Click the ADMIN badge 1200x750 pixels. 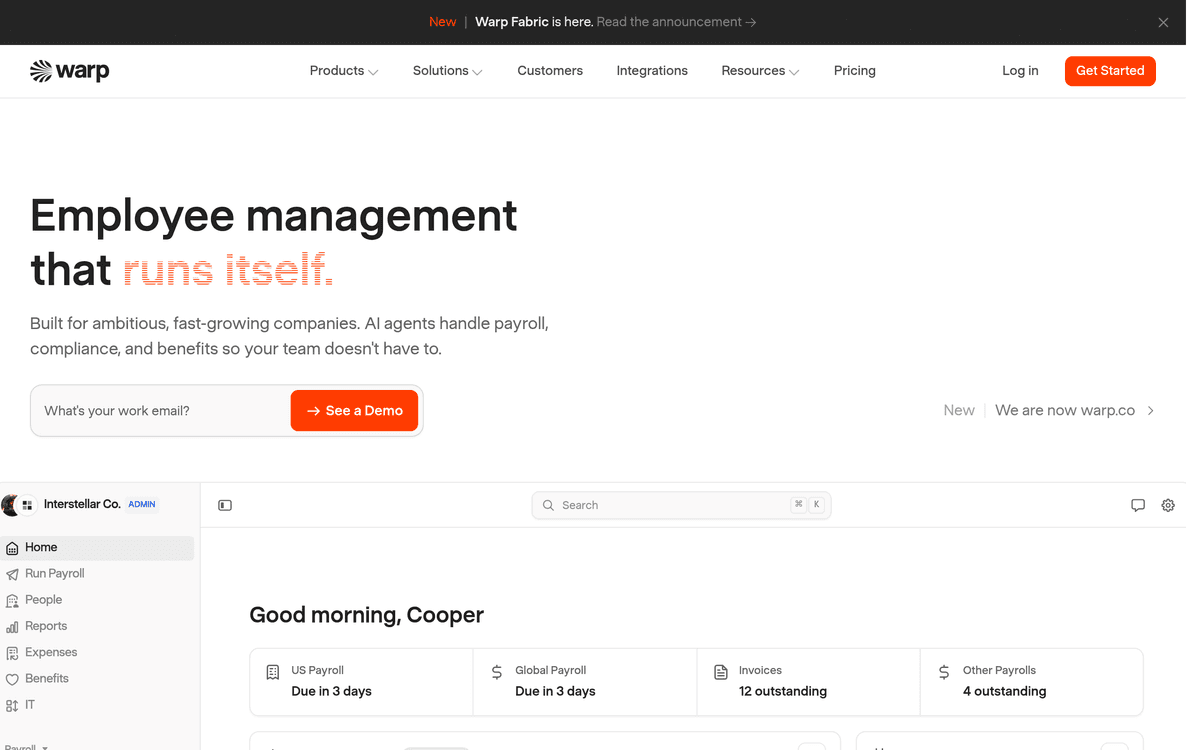click(x=142, y=505)
